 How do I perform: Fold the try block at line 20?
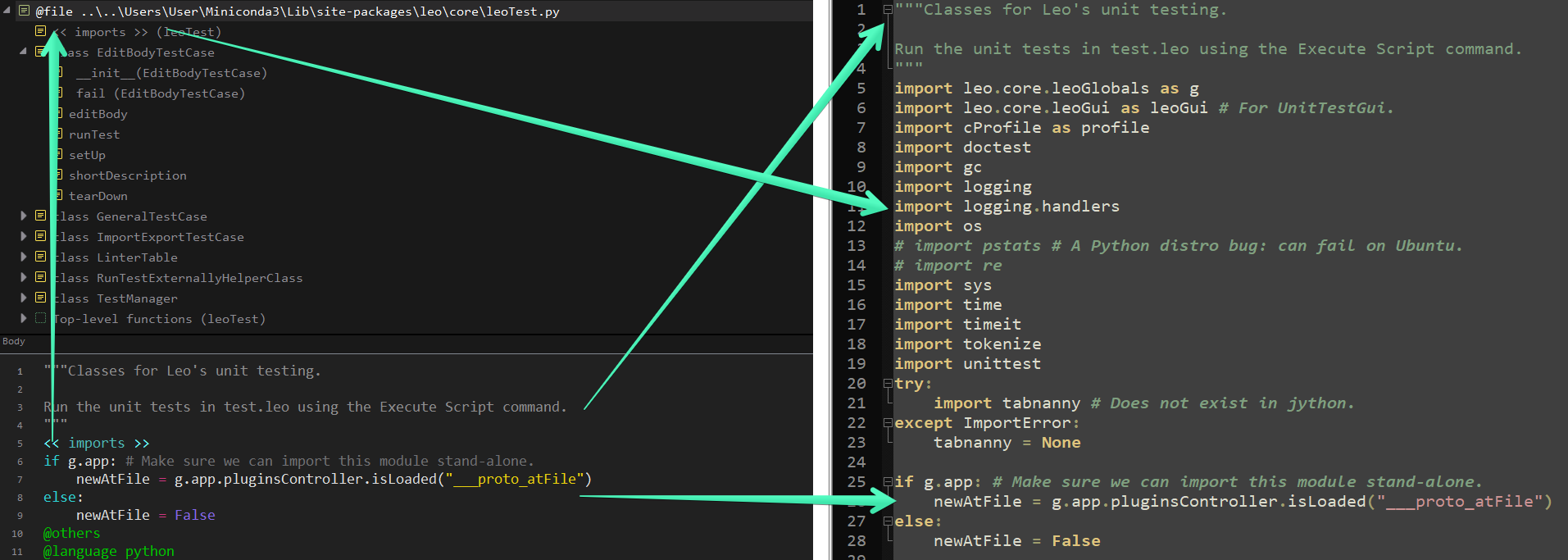(888, 384)
